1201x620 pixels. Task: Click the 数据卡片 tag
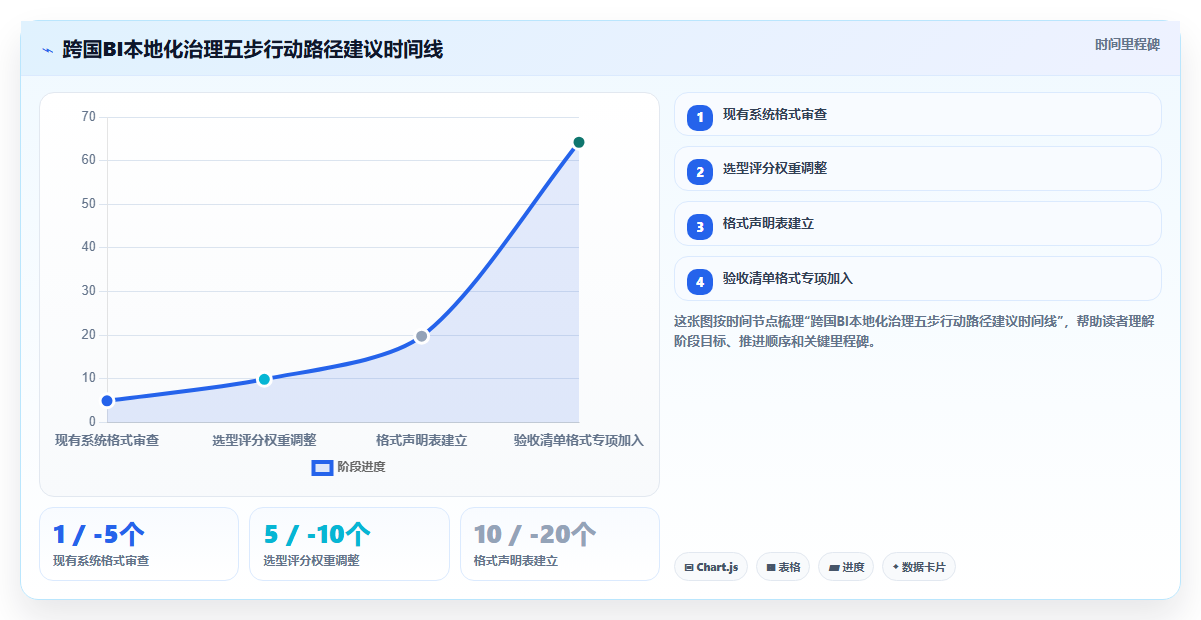tap(919, 567)
